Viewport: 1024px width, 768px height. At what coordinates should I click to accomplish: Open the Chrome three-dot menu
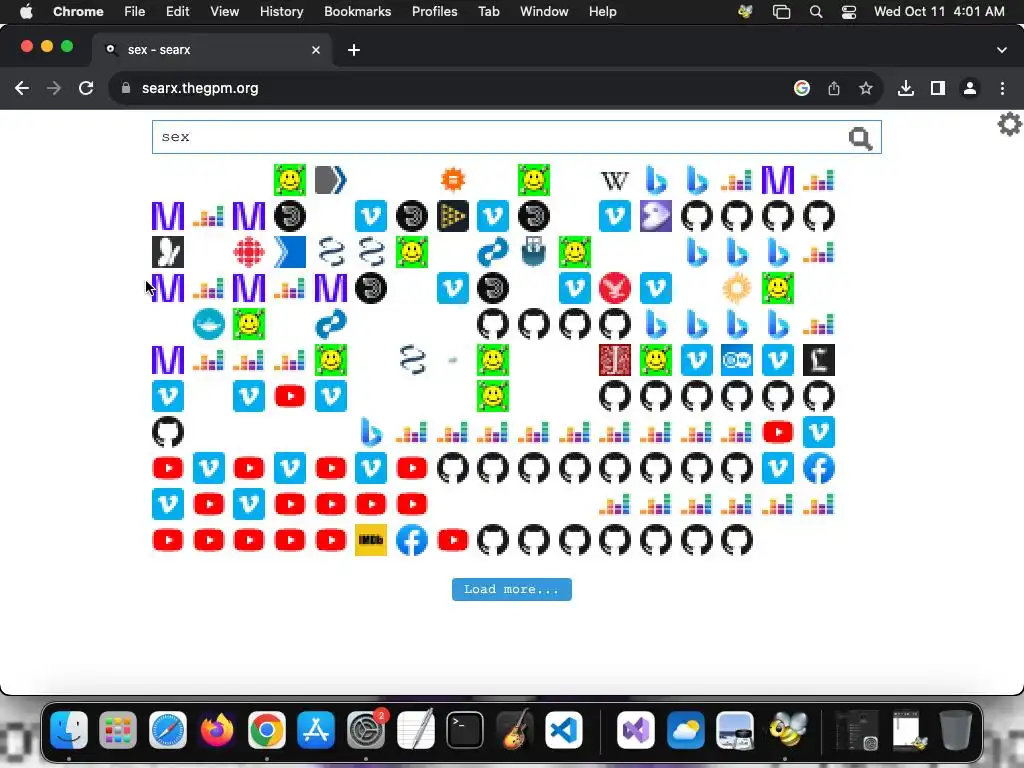click(x=1002, y=88)
